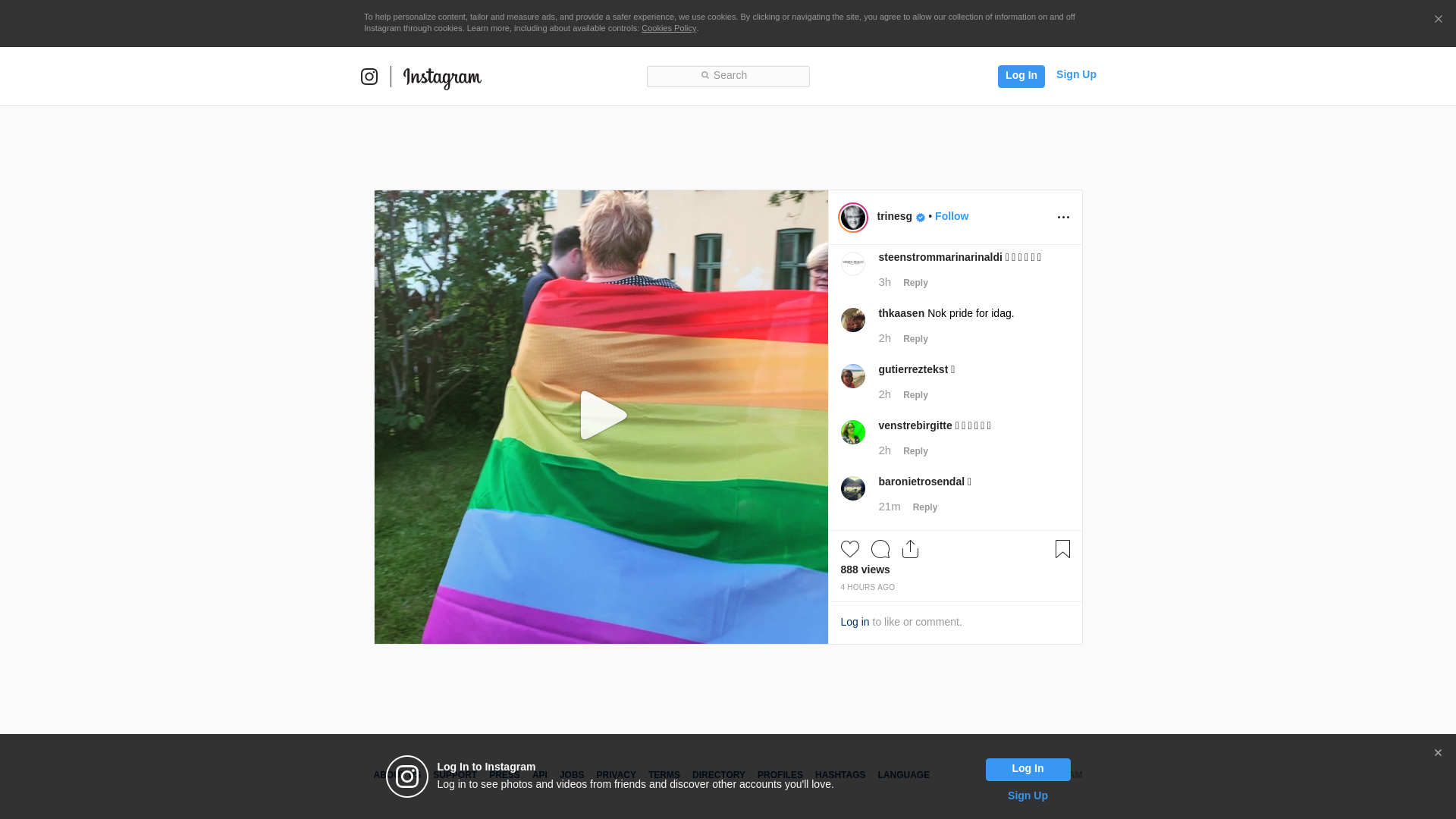Image resolution: width=1456 pixels, height=819 pixels.
Task: Click the Instagram camera logo icon
Action: click(x=369, y=77)
